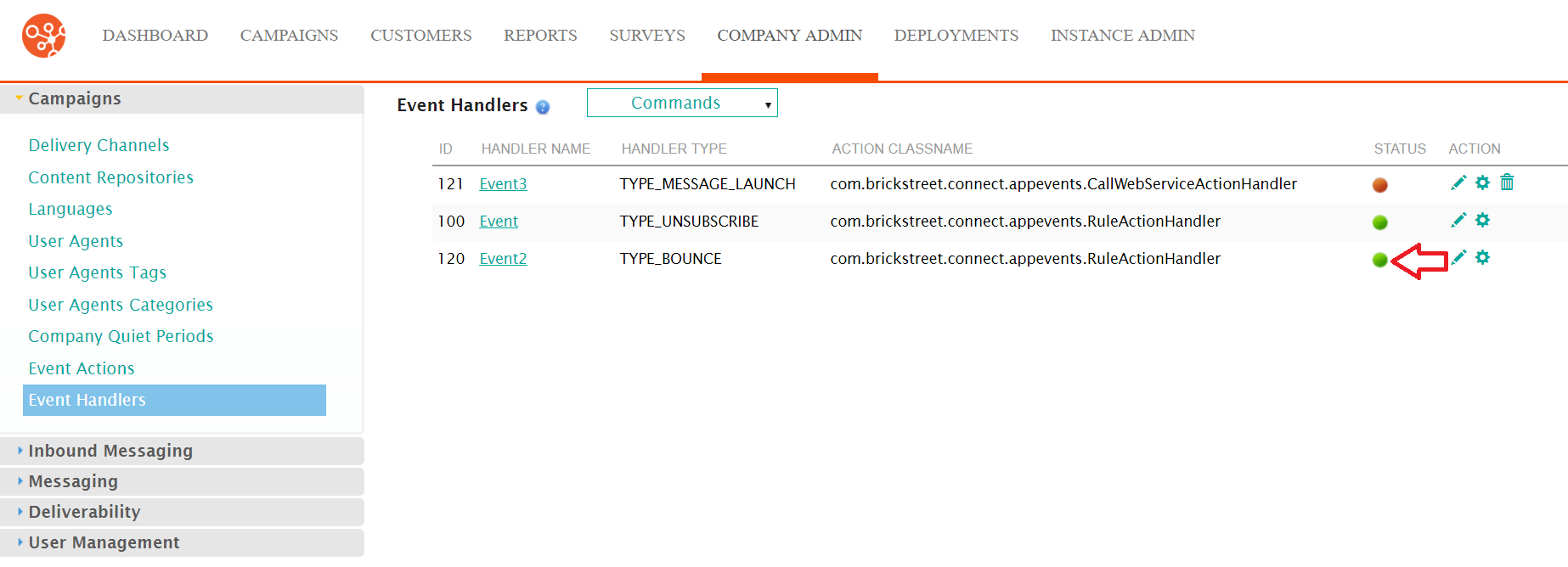Screen dimensions: 1568x567
Task: Click the orange application logo icon
Action: [44, 36]
